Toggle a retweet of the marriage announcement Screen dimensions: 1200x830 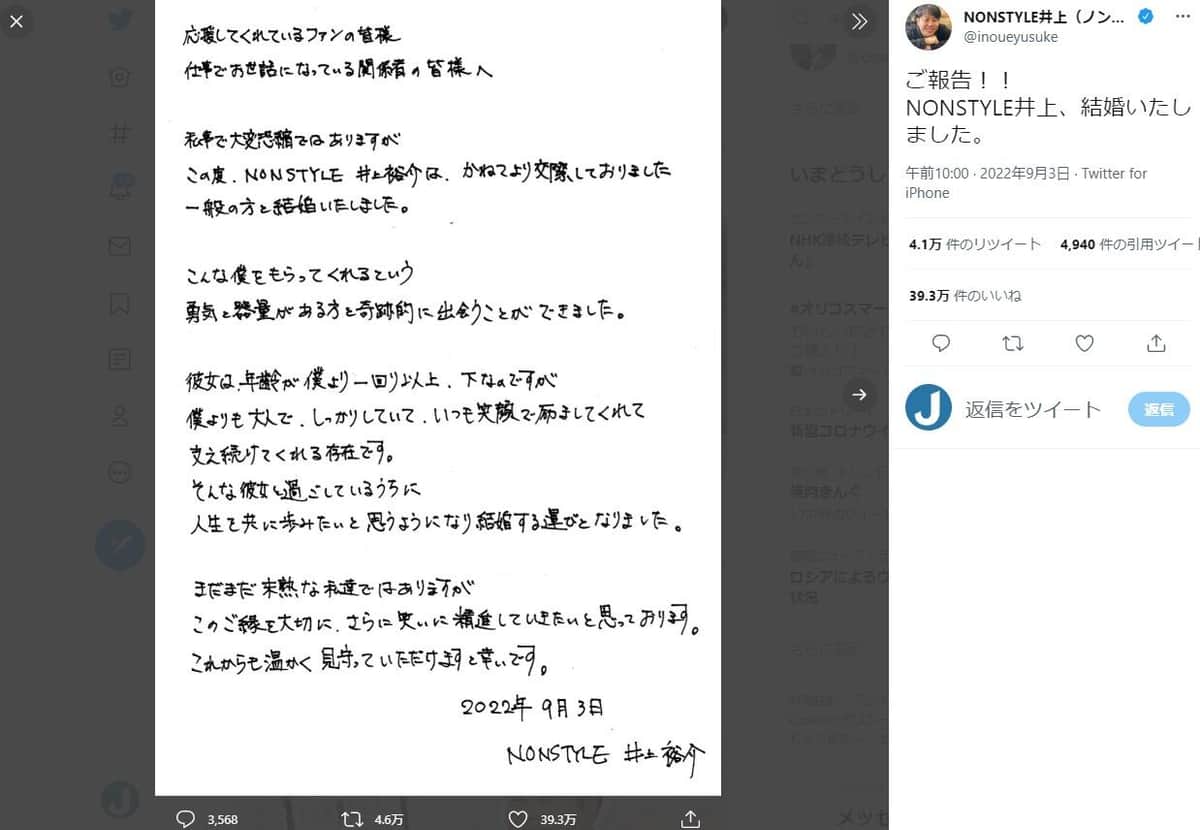(1013, 343)
